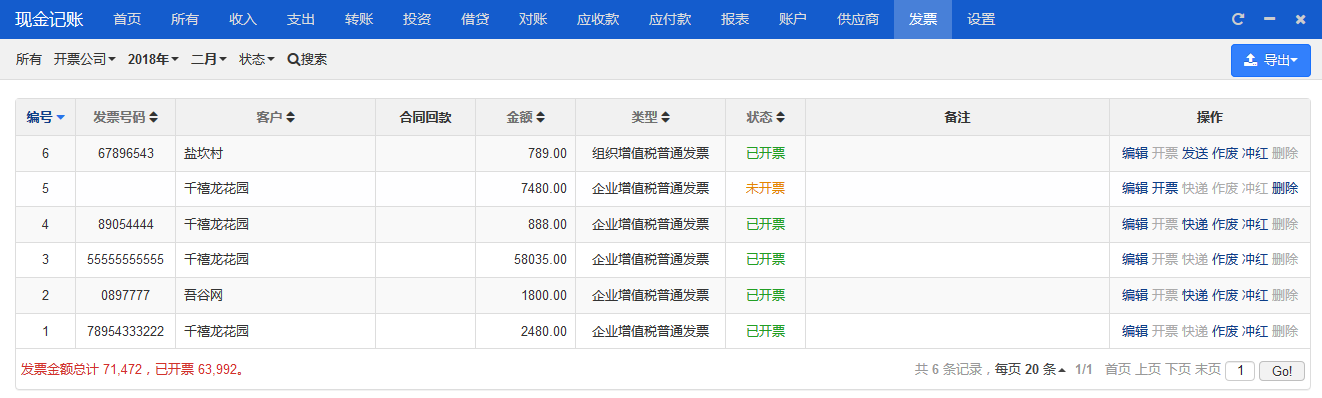Click 冲红 for invoice 67896543
Viewport: 1322px width, 398px height.
point(1255,153)
